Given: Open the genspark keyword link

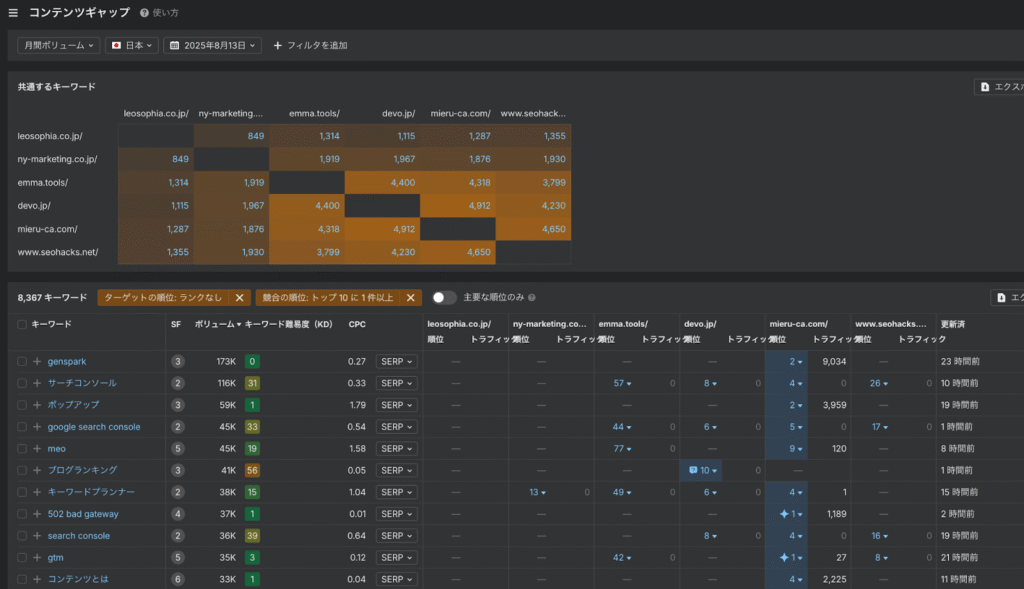Looking at the screenshot, I should [67, 361].
